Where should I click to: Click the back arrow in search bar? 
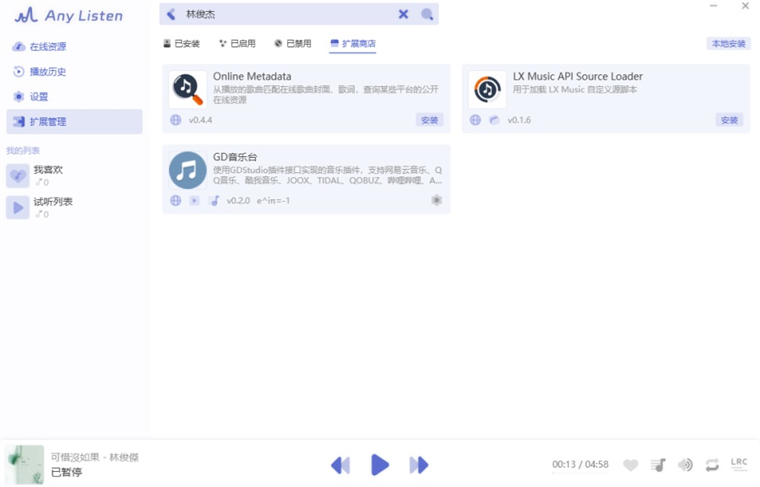(171, 14)
